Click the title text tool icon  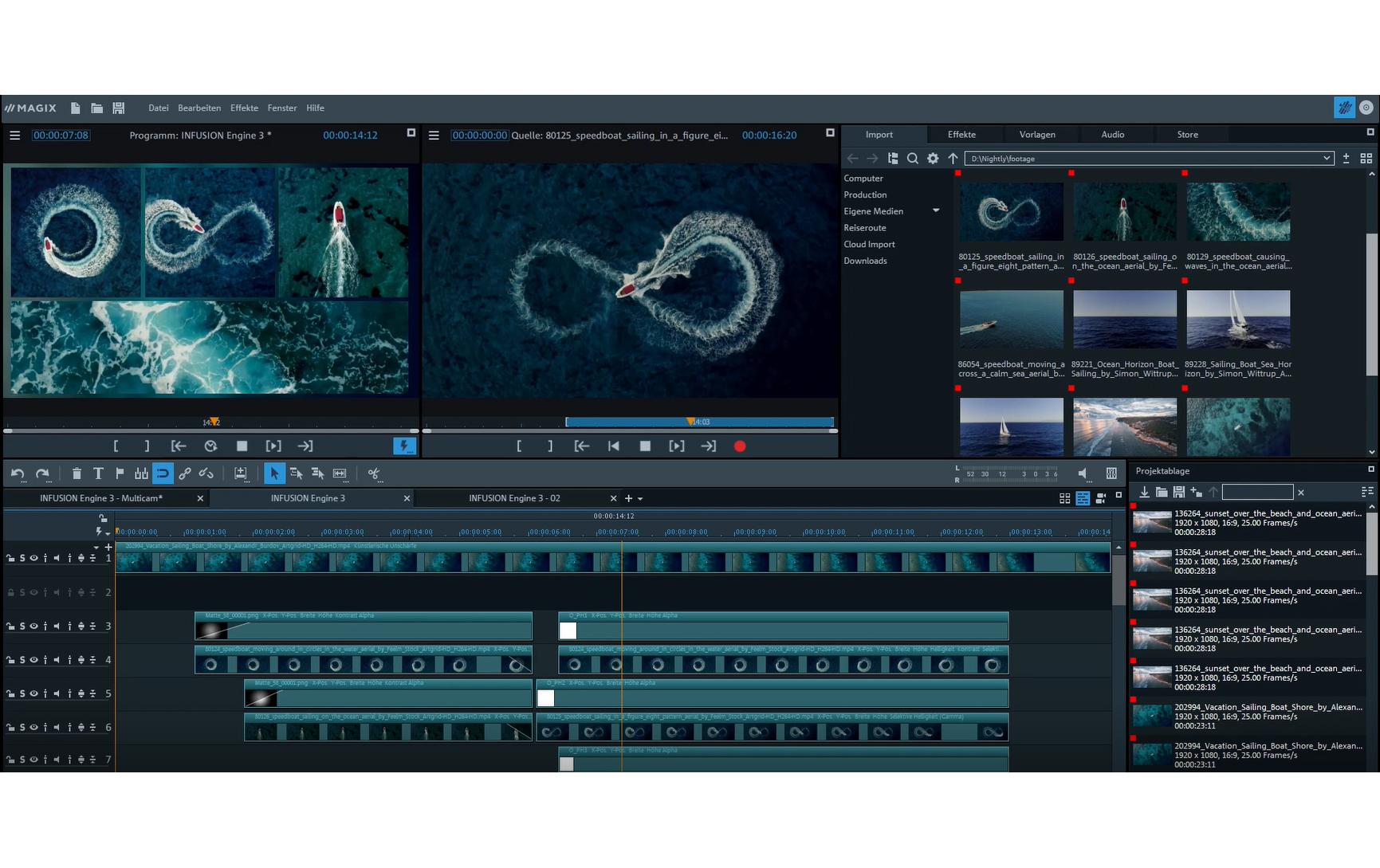coord(98,473)
